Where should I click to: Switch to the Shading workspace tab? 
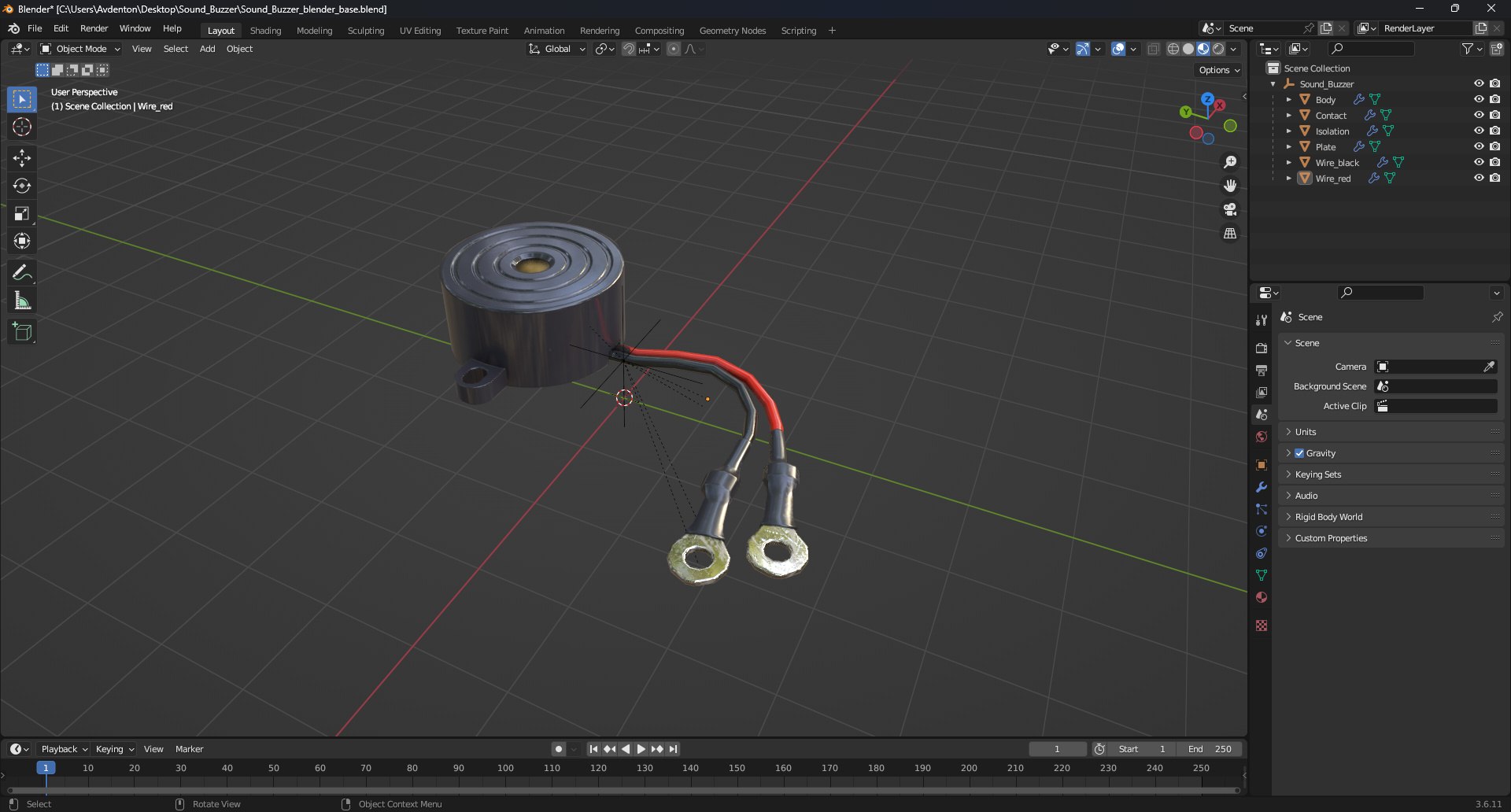[x=265, y=31]
